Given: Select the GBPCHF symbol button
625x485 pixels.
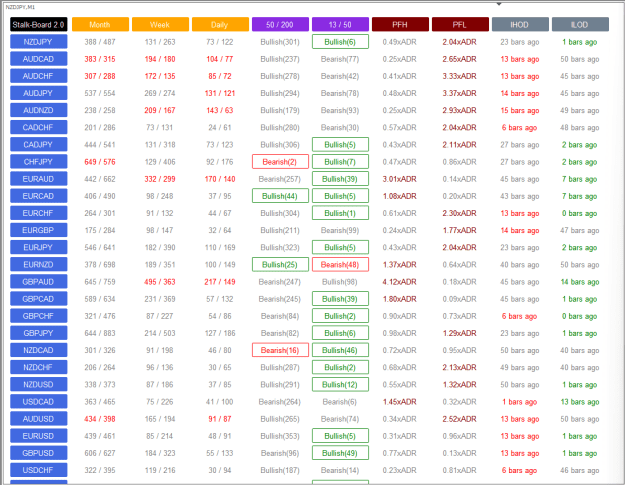Looking at the screenshot, I should (39, 316).
